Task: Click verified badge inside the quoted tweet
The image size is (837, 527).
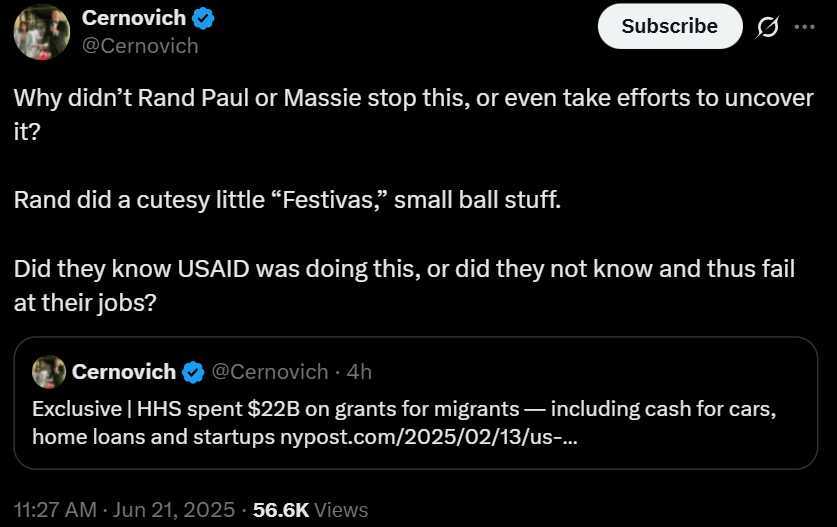Action: 193,372
